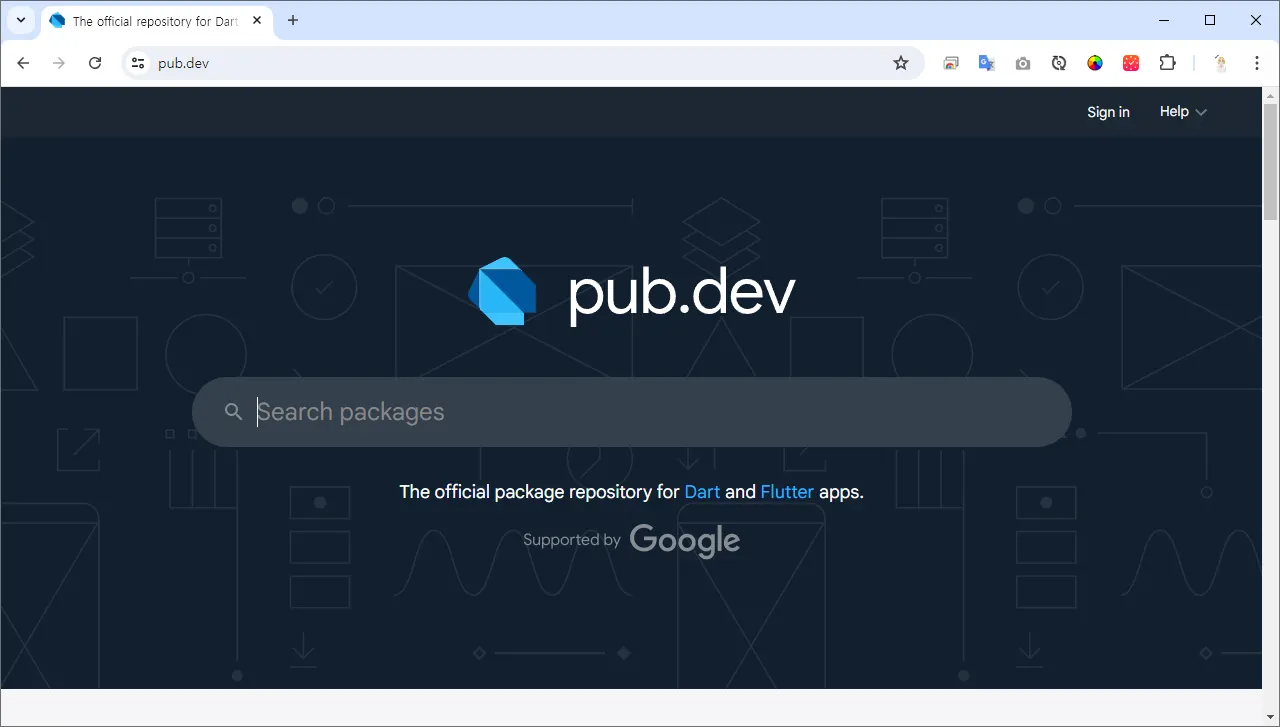This screenshot has height=727, width=1280.
Task: Click the Google logo under Supported by
Action: pos(685,540)
